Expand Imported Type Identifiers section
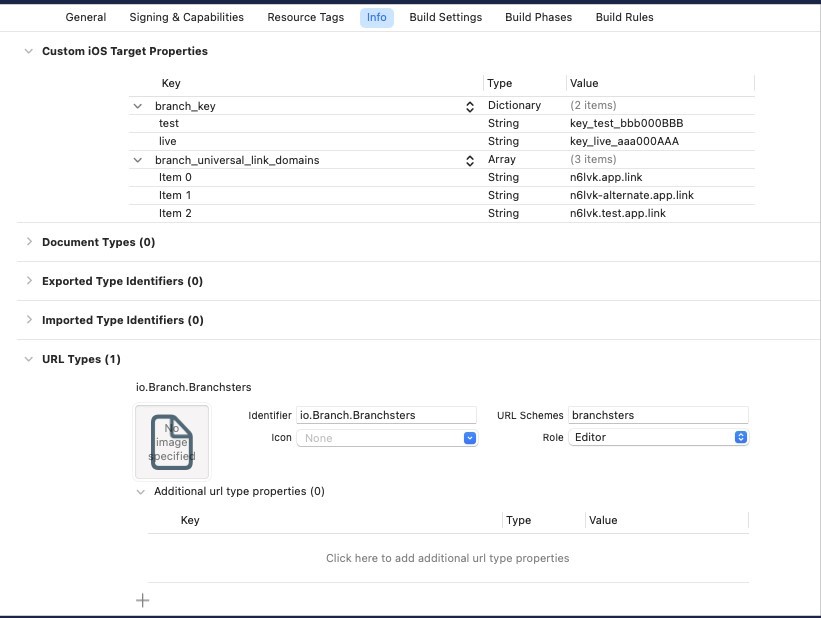Screen dimensions: 821x618 click(28, 320)
